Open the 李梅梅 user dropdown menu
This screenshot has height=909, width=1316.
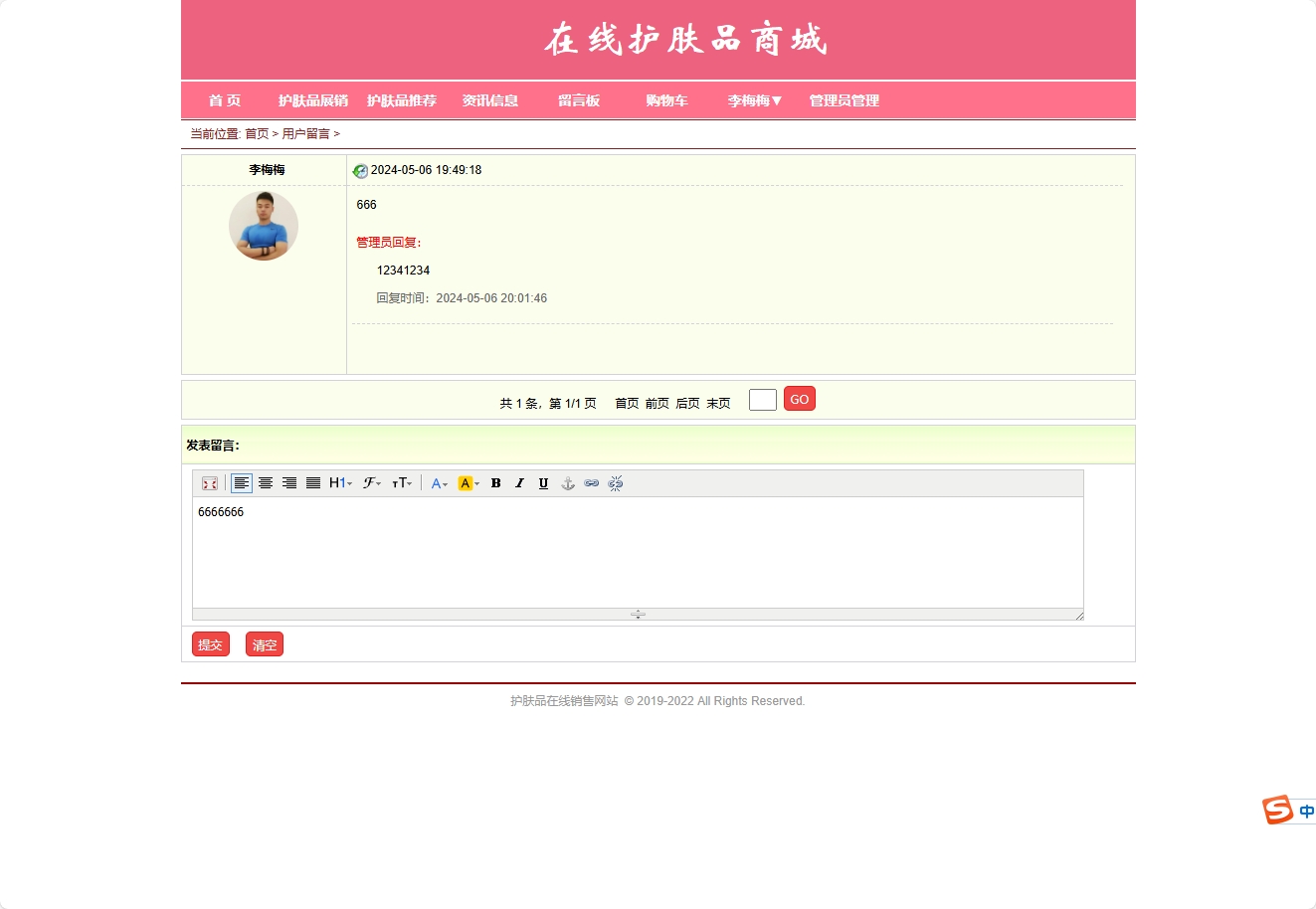[753, 100]
